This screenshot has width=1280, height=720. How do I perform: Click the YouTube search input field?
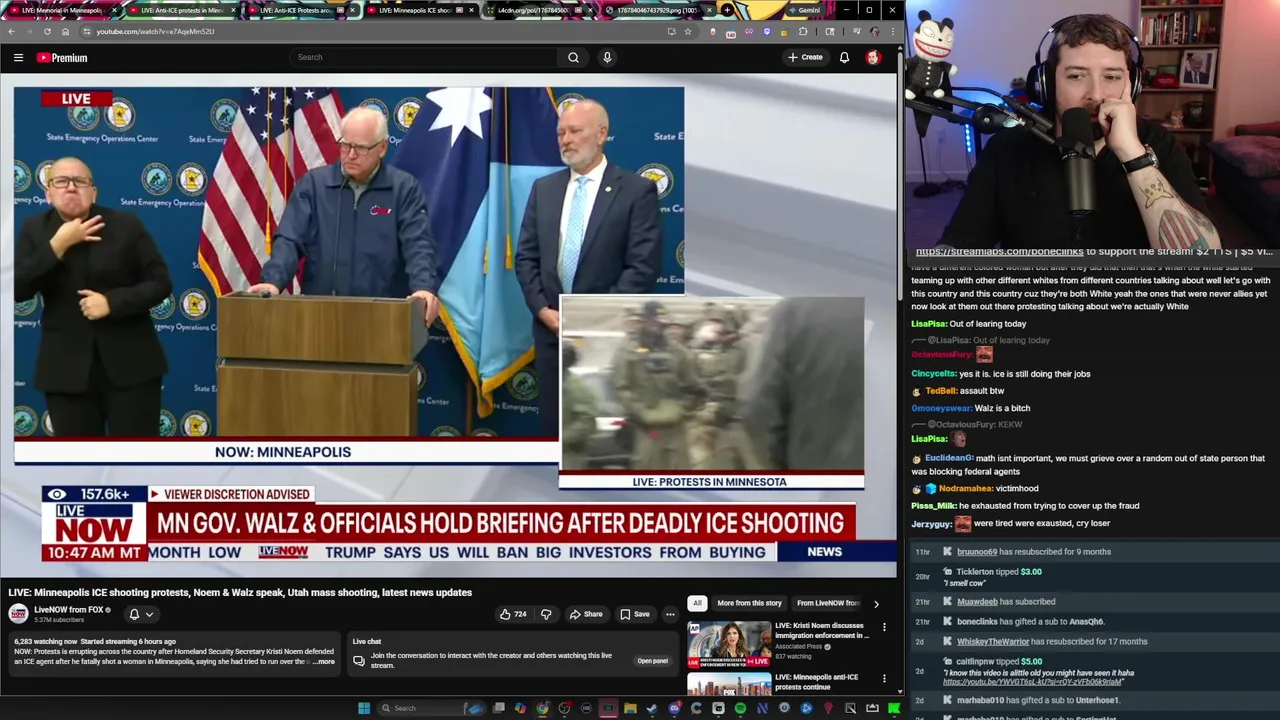[x=423, y=57]
